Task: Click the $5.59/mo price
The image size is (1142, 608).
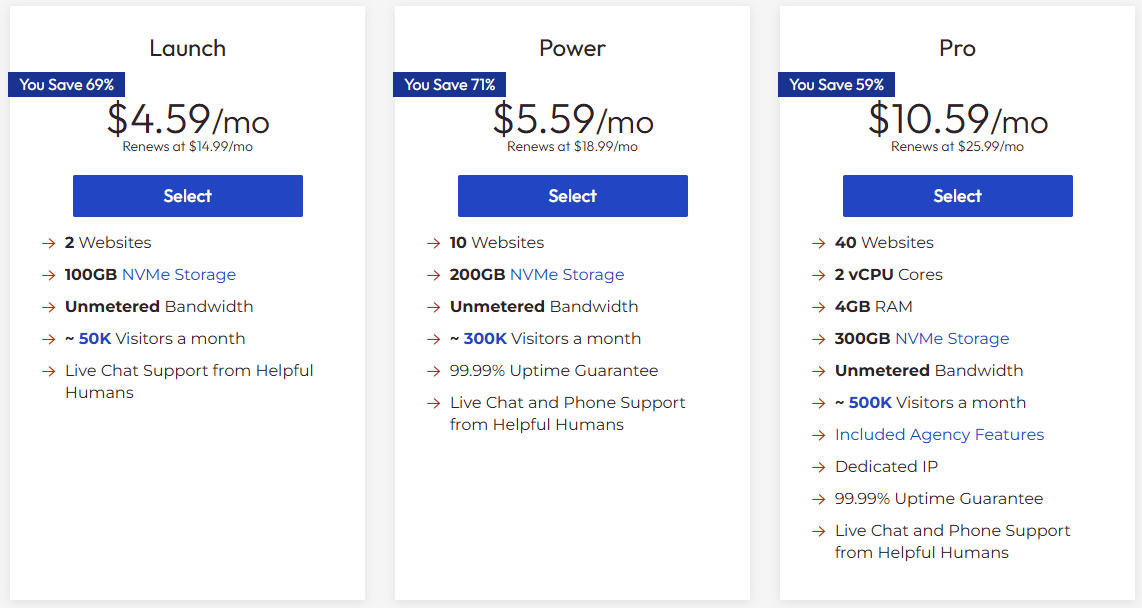Action: 573,119
